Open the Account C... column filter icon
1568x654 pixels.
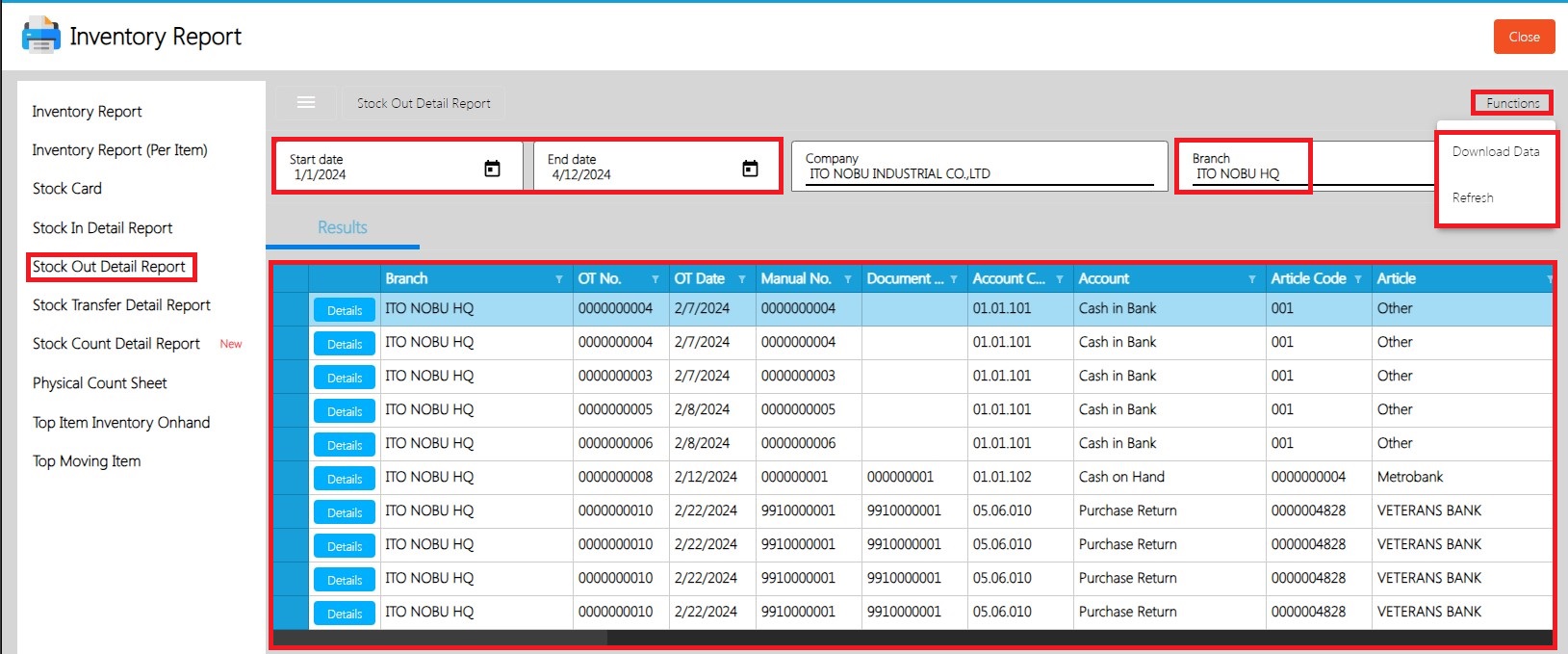(1060, 279)
